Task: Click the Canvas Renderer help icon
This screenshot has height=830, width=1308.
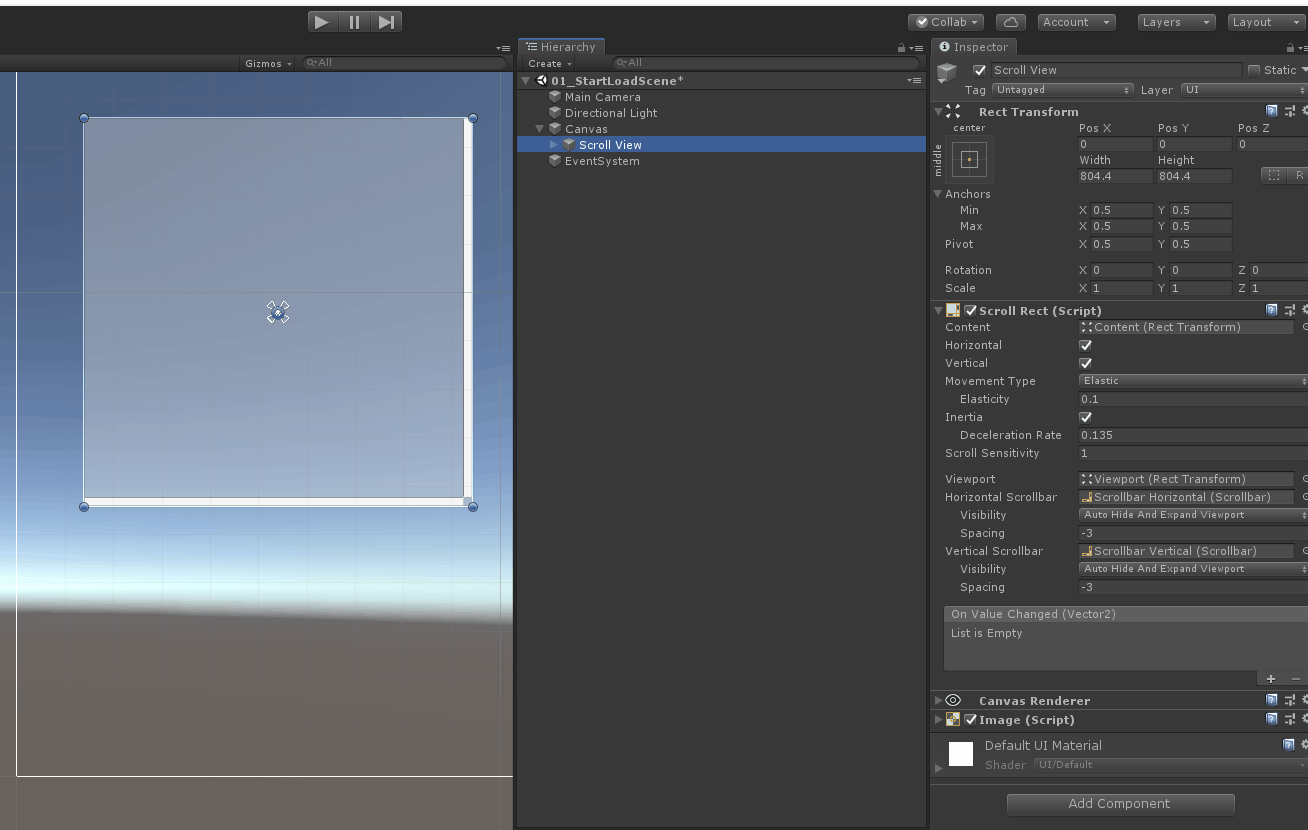Action: [1271, 700]
